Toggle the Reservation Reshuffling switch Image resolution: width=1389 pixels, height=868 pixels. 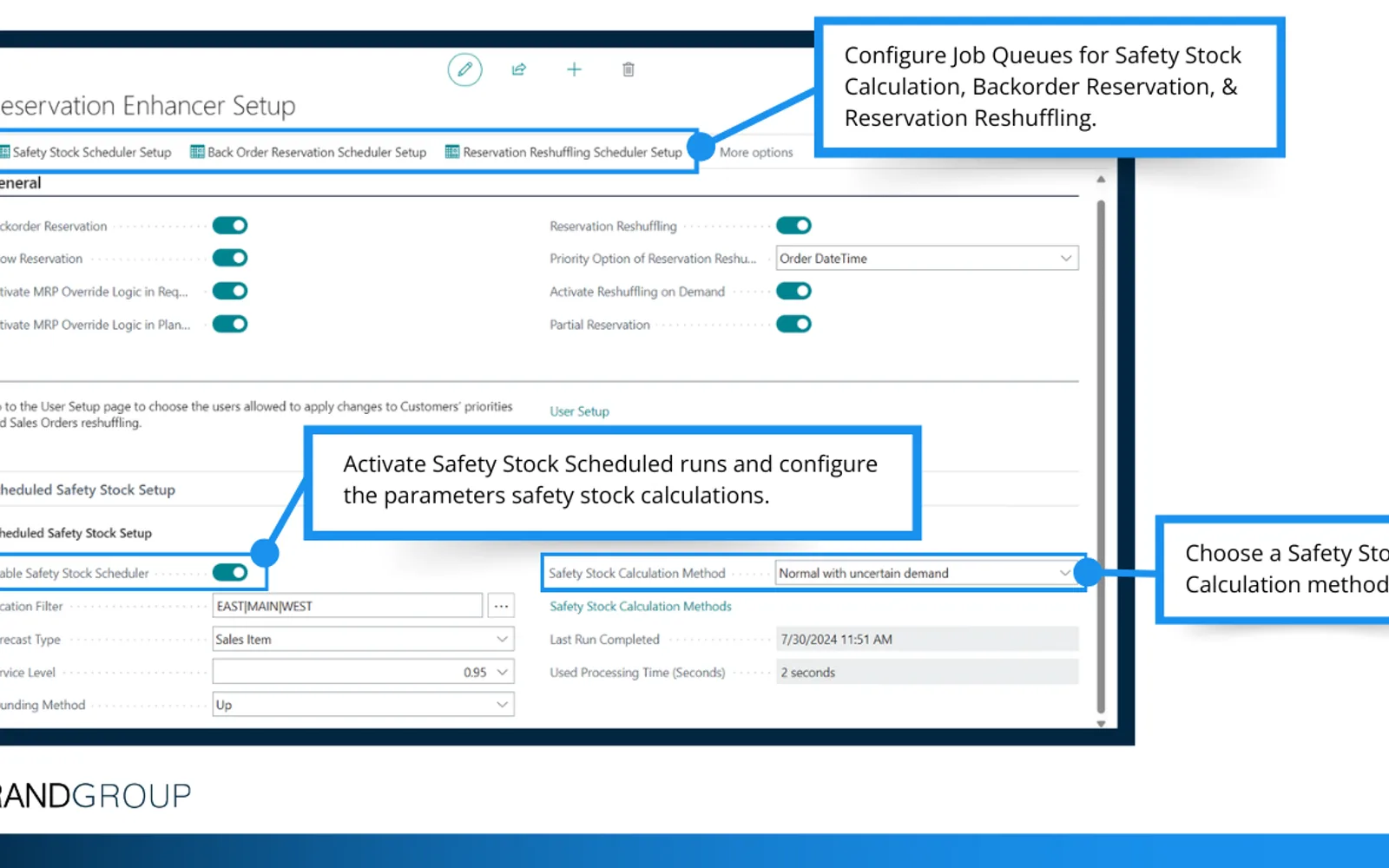pyautogui.click(x=793, y=226)
